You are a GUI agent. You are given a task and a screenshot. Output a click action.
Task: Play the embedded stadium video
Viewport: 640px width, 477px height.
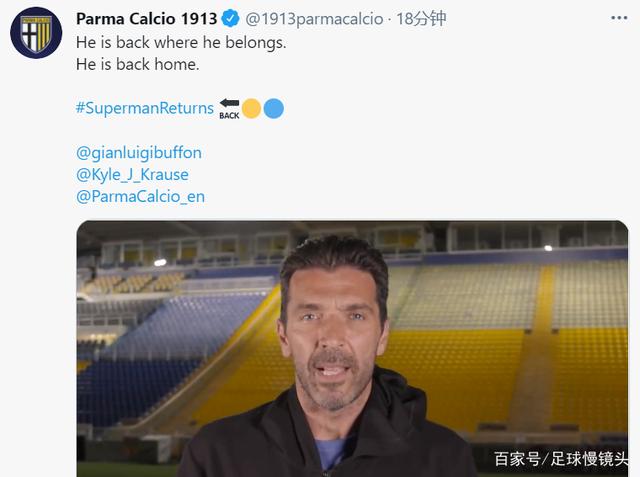(x=352, y=348)
